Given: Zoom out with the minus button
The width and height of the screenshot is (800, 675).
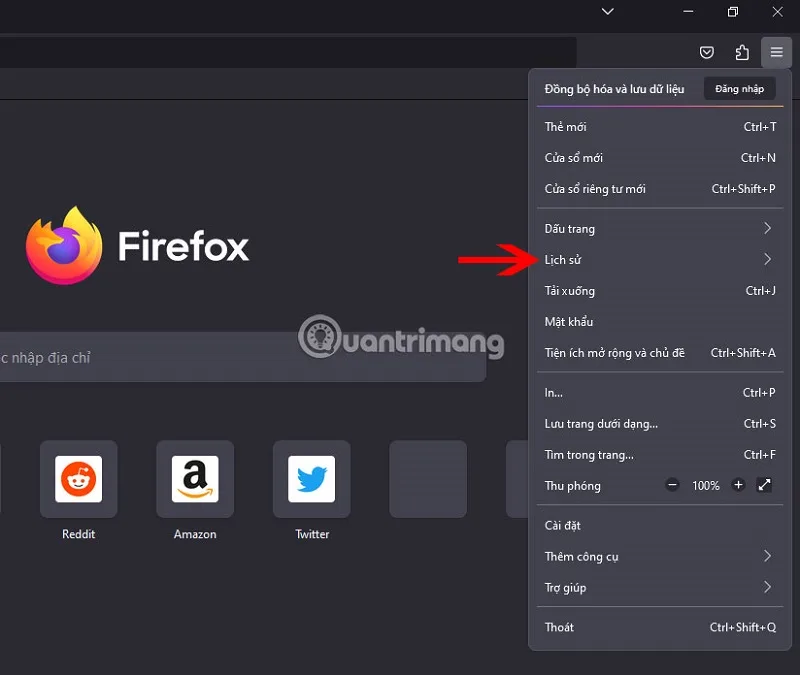Looking at the screenshot, I should click(x=672, y=485).
